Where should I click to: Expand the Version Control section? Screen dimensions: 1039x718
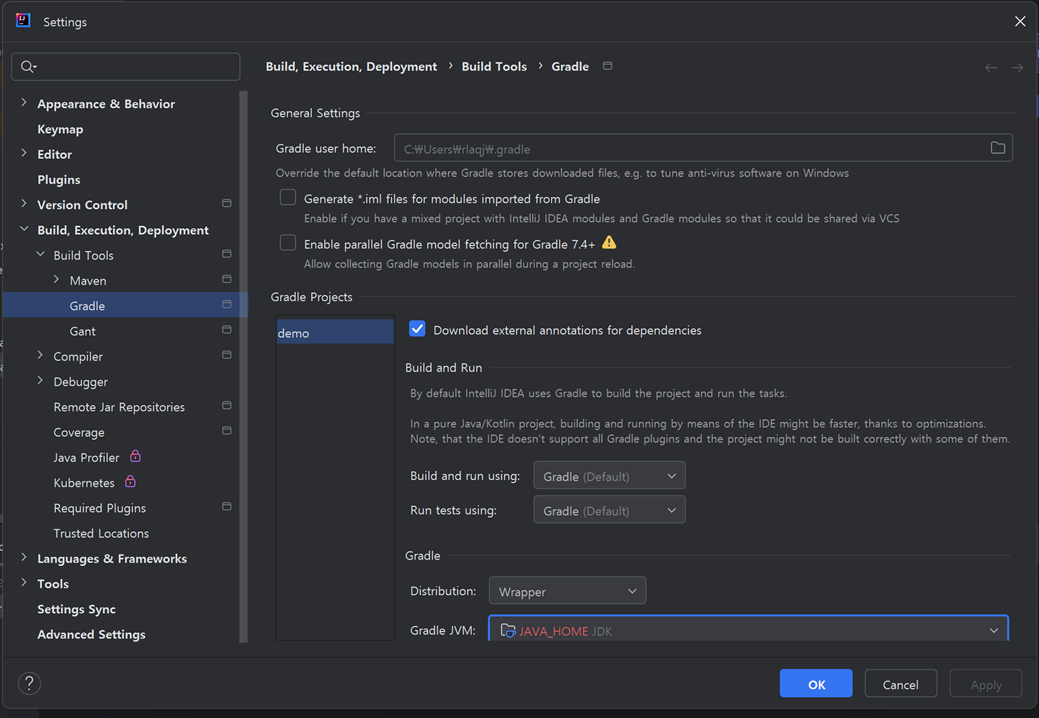pyautogui.click(x=24, y=203)
